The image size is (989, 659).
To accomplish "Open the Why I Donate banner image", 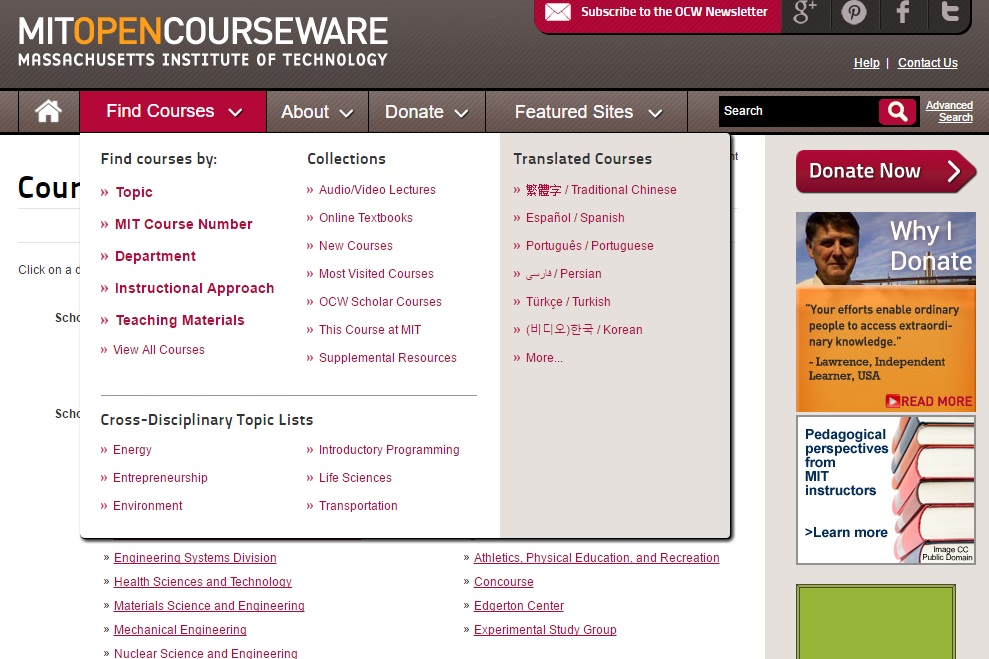I will pyautogui.click(x=885, y=310).
